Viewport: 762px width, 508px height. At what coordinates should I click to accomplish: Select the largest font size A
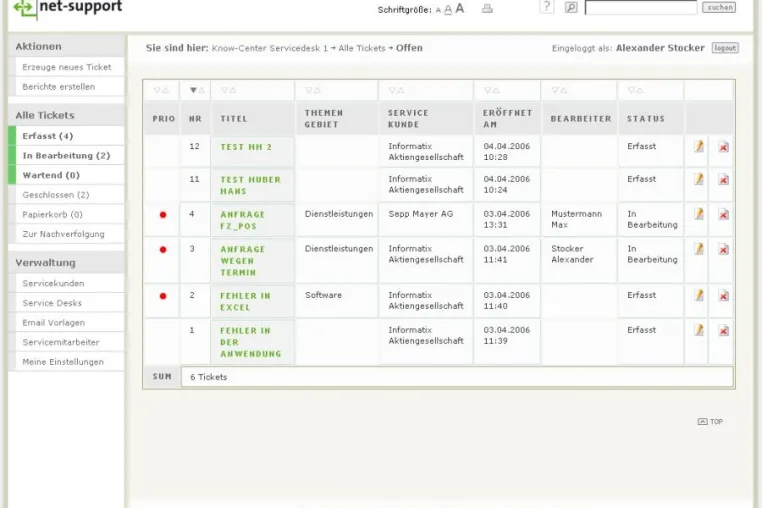pos(460,8)
